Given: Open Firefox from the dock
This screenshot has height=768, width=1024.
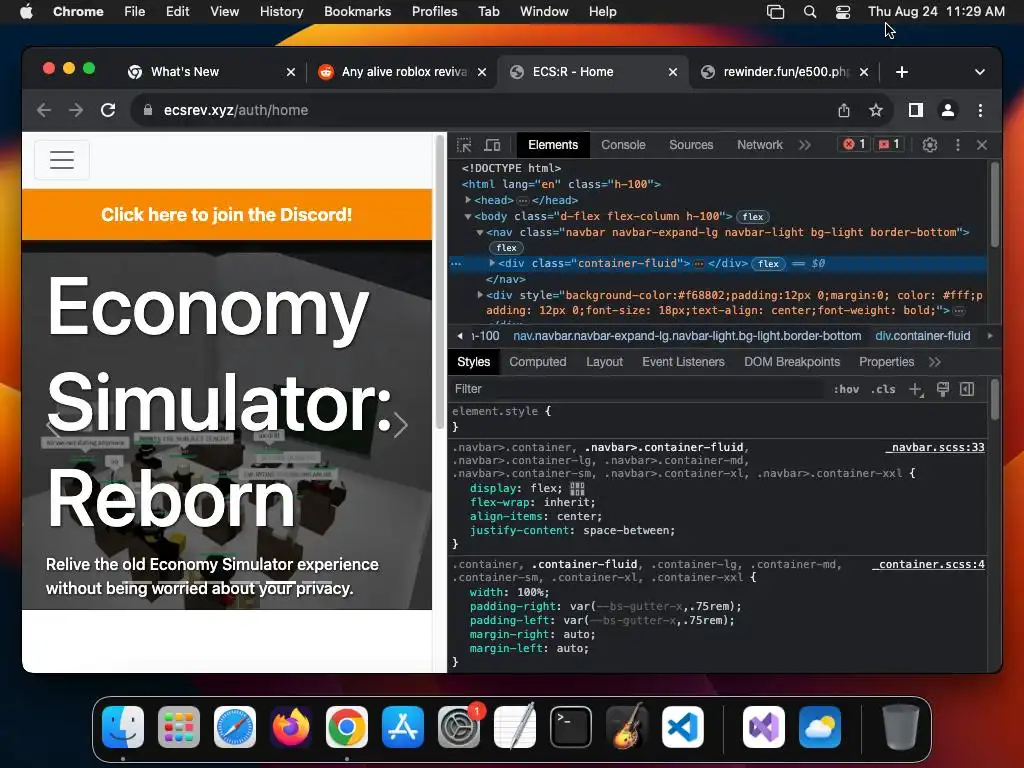Looking at the screenshot, I should tap(291, 727).
